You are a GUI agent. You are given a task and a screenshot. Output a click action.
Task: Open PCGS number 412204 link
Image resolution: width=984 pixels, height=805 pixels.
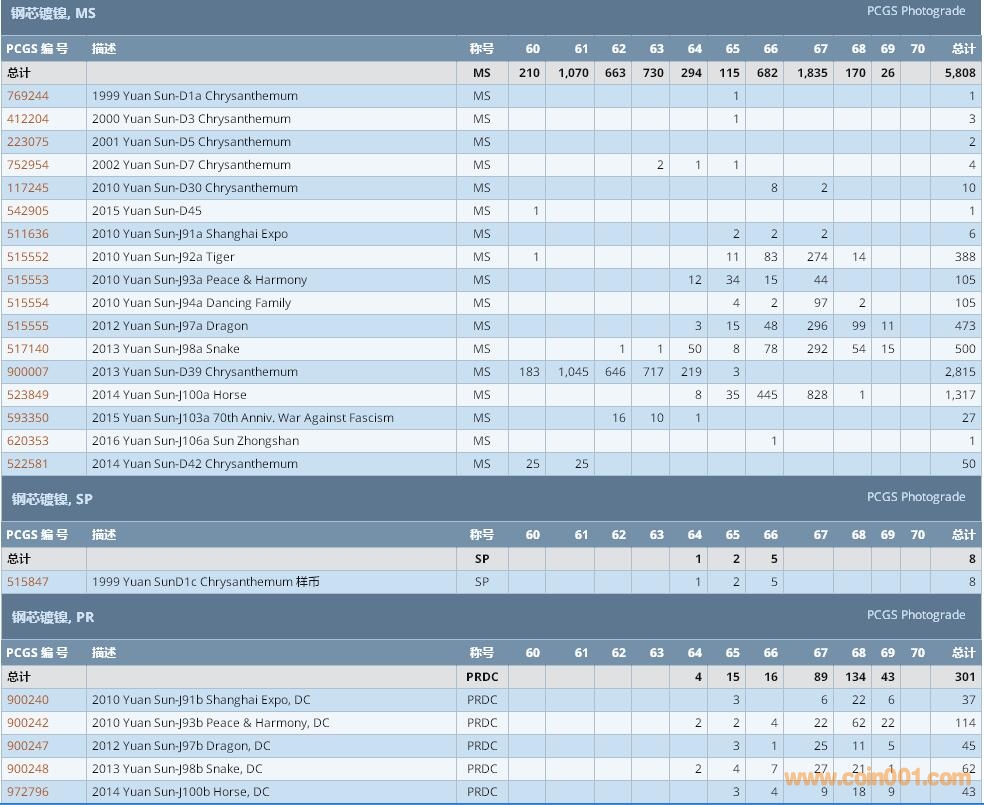[x=27, y=119]
